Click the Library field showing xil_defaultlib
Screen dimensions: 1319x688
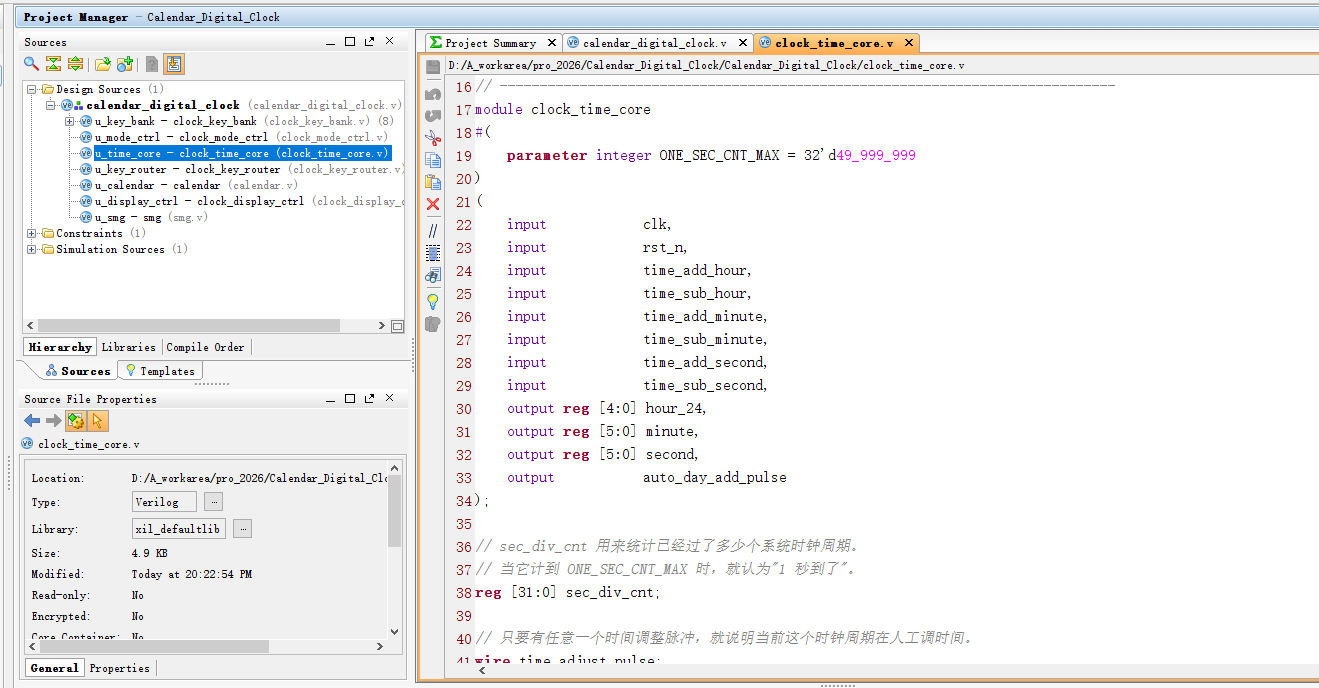click(179, 529)
